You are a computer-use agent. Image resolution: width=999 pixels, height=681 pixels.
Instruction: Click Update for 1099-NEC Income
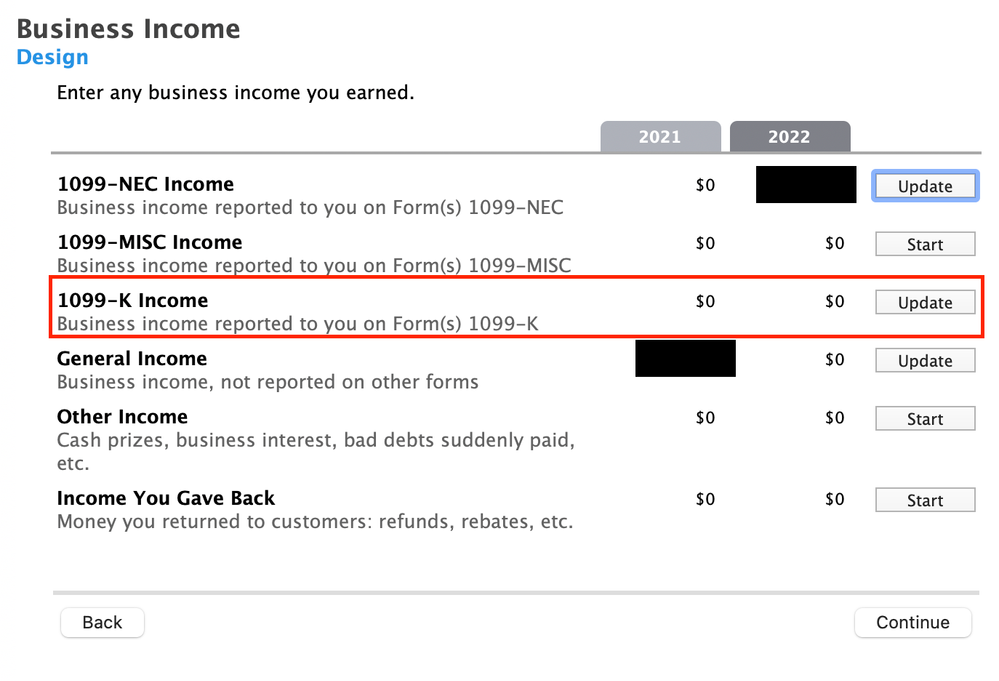point(924,186)
